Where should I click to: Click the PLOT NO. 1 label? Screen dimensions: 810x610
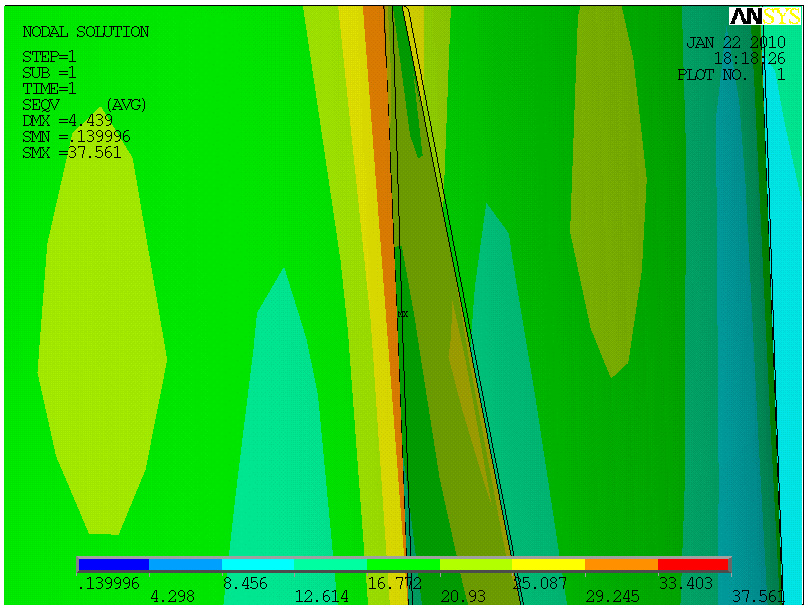(731, 75)
